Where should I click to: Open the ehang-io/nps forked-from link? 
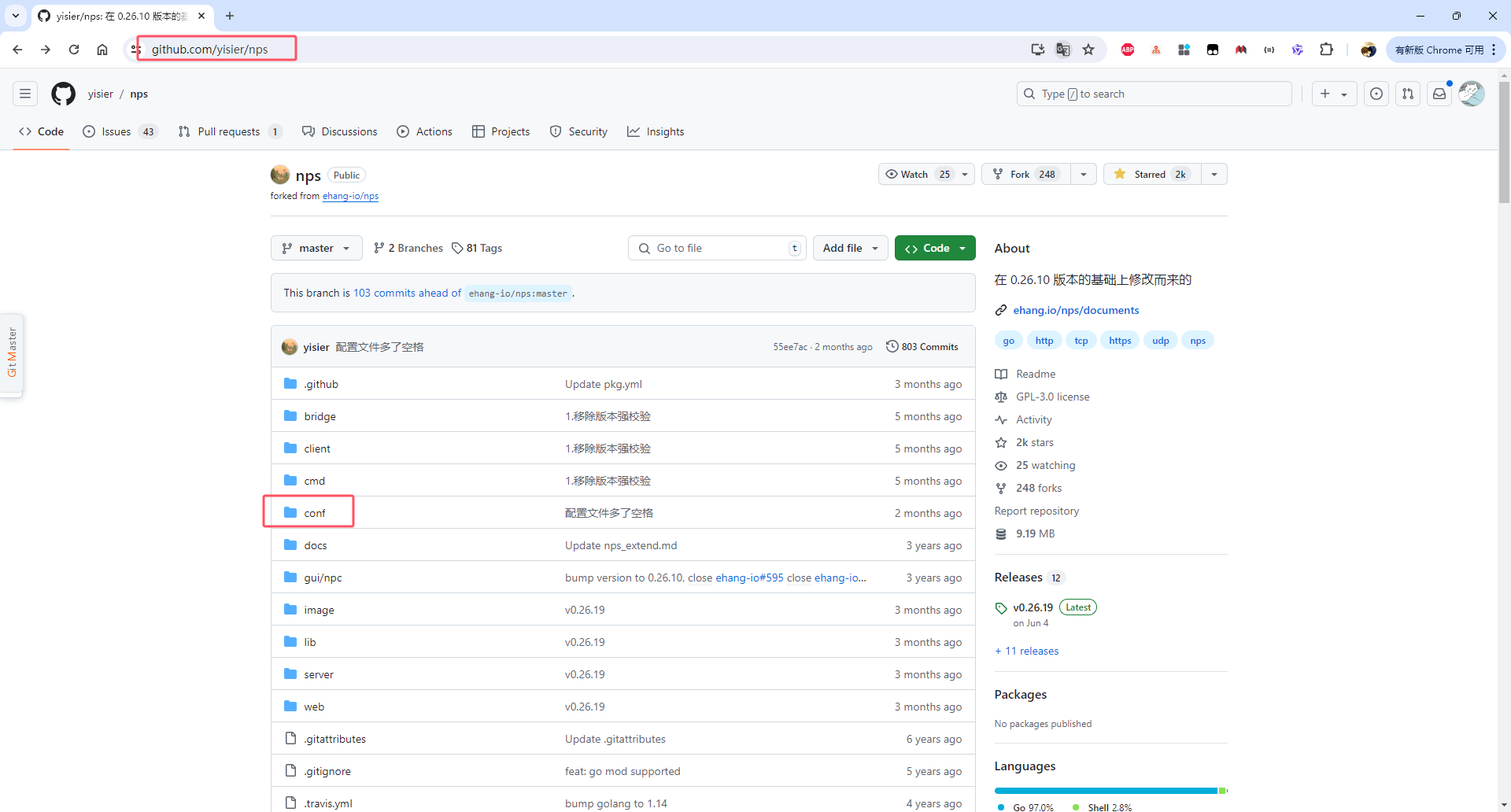[350, 196]
